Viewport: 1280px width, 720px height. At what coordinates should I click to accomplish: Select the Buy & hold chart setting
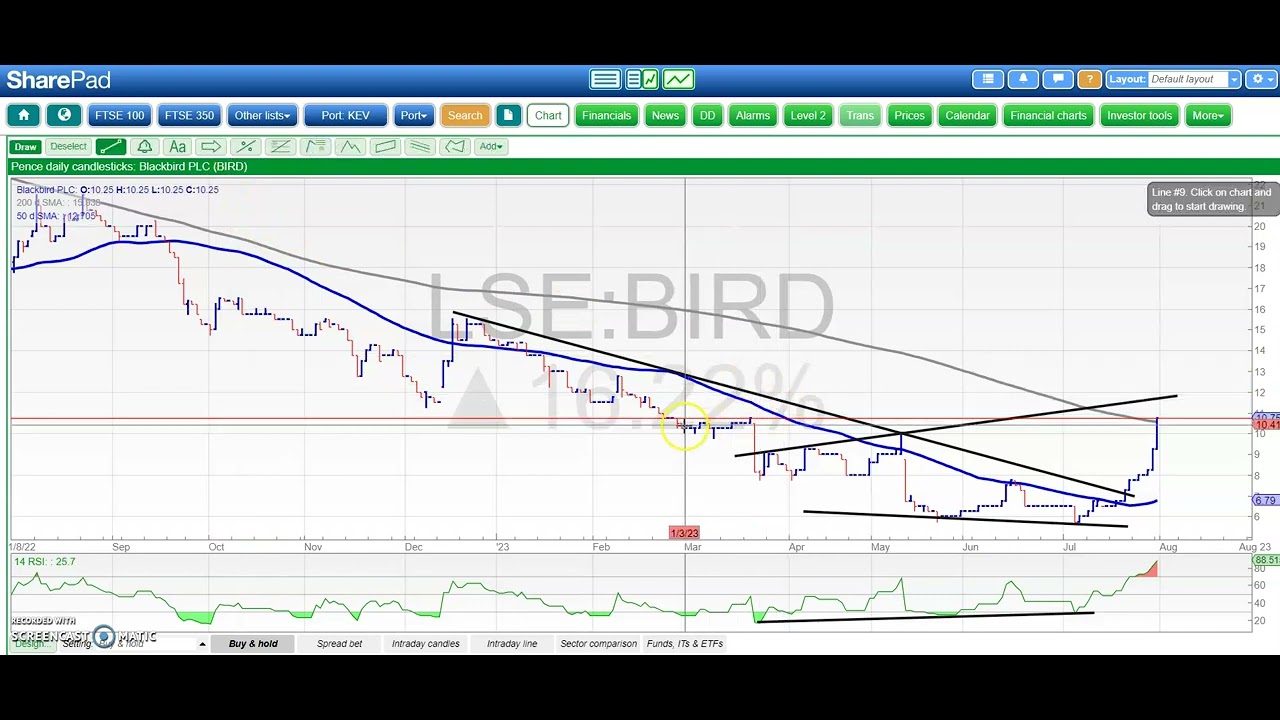253,644
